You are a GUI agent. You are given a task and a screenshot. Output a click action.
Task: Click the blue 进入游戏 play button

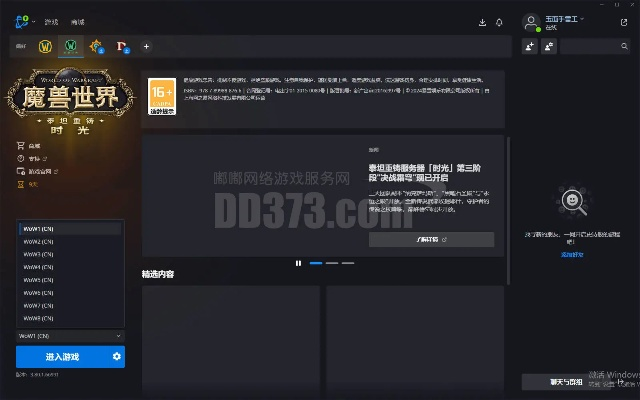(62, 357)
